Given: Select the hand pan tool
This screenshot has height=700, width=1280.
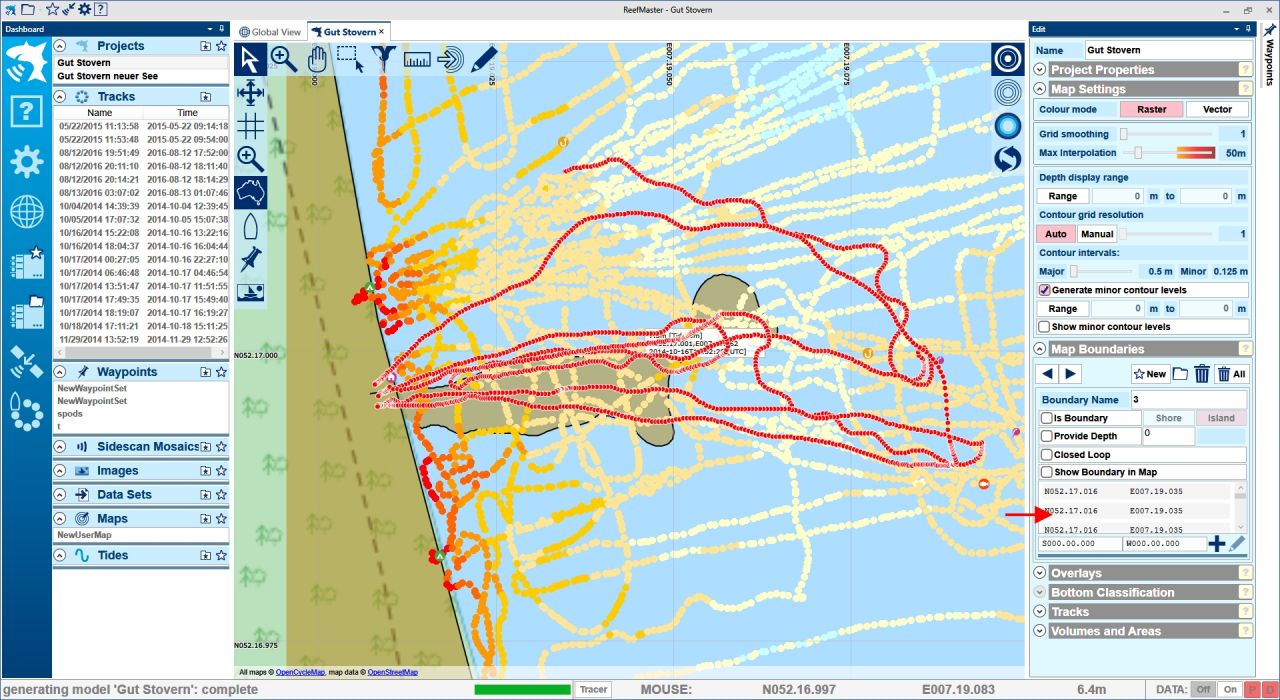Looking at the screenshot, I should [x=317, y=59].
